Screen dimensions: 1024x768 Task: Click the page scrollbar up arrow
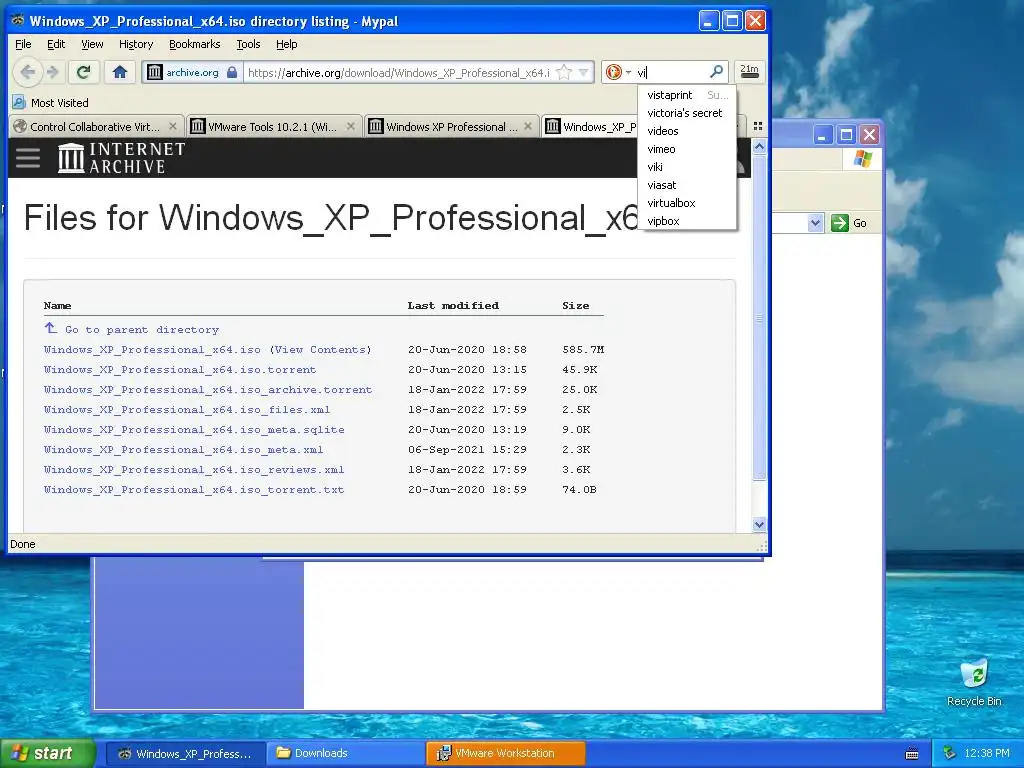[x=759, y=146]
